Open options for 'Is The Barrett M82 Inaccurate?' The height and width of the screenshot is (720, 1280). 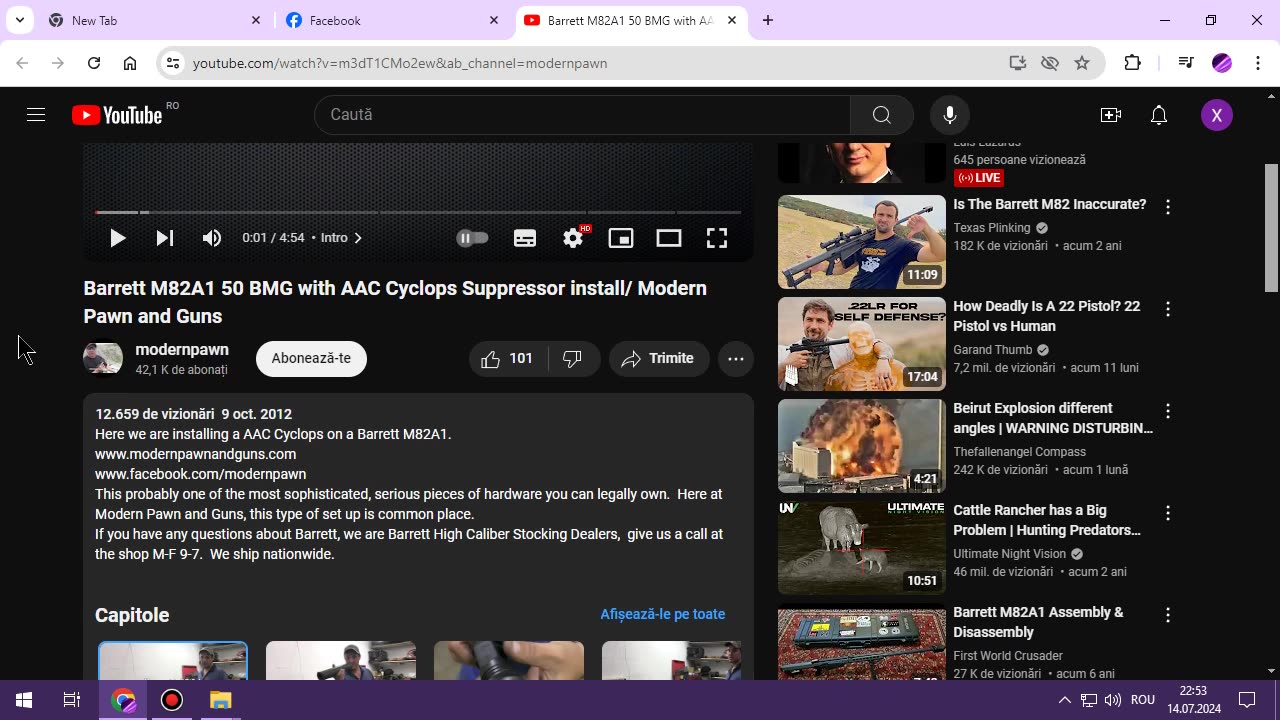tap(1168, 207)
